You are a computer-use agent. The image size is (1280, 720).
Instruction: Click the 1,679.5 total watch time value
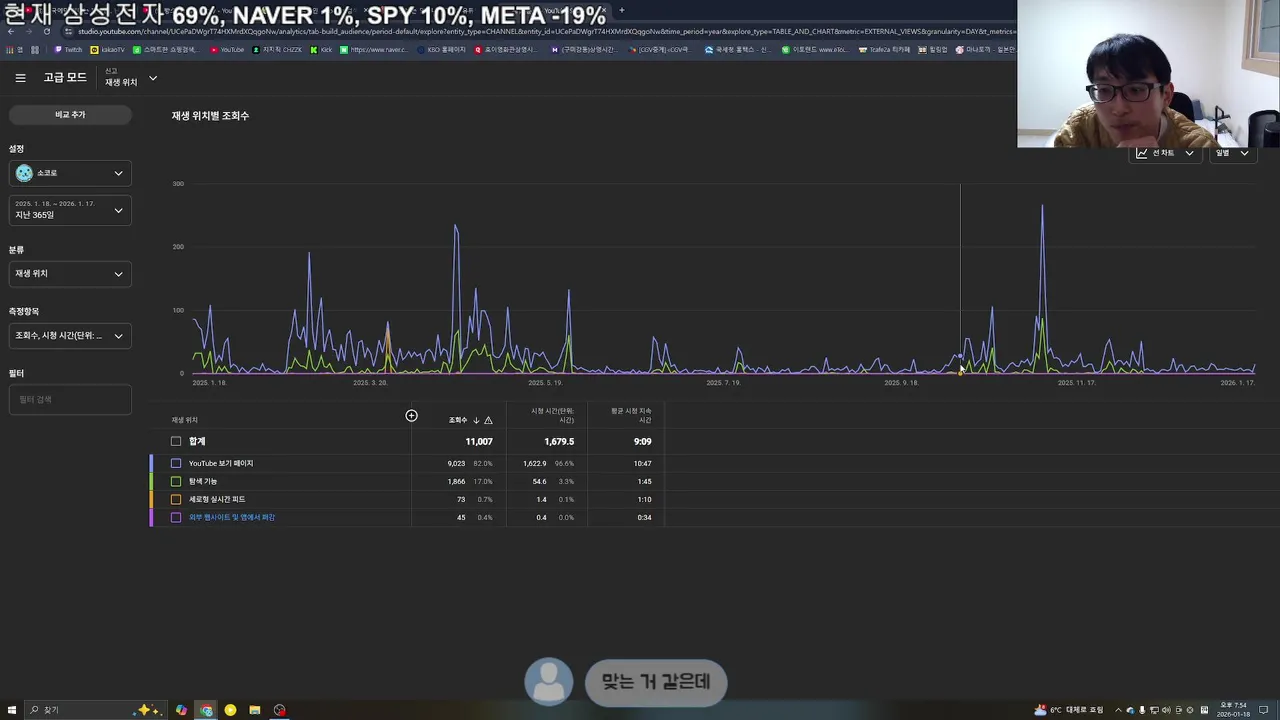click(x=559, y=441)
